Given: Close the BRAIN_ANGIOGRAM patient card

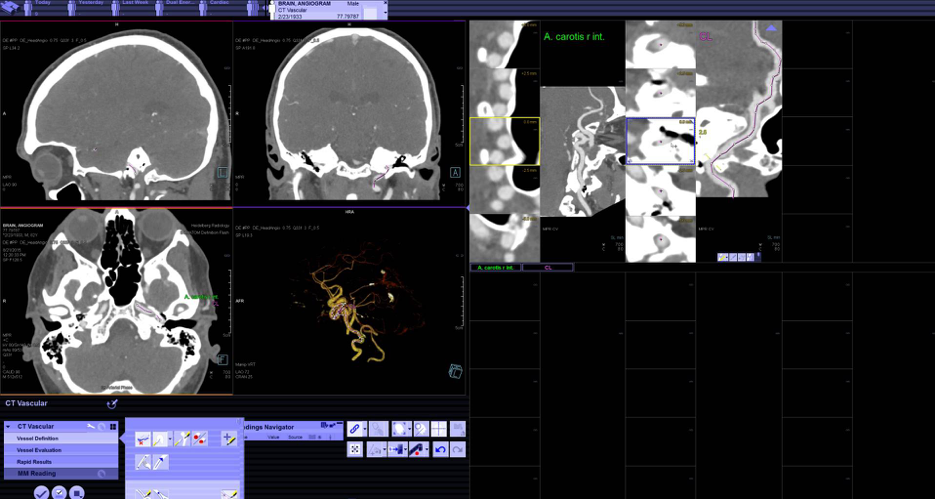Looking at the screenshot, I should click(x=383, y=2).
